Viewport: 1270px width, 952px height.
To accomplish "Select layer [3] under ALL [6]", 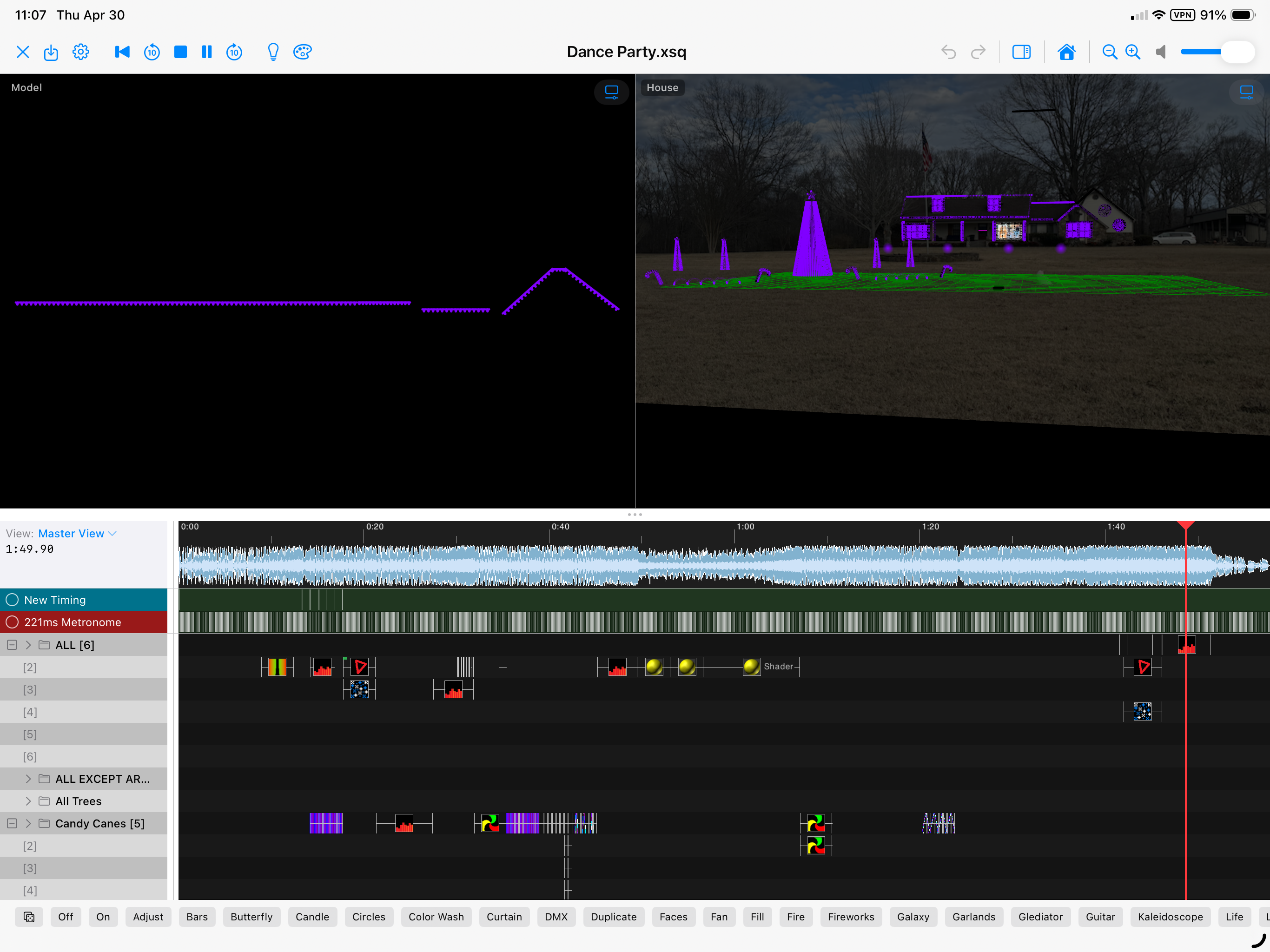I will (84, 690).
